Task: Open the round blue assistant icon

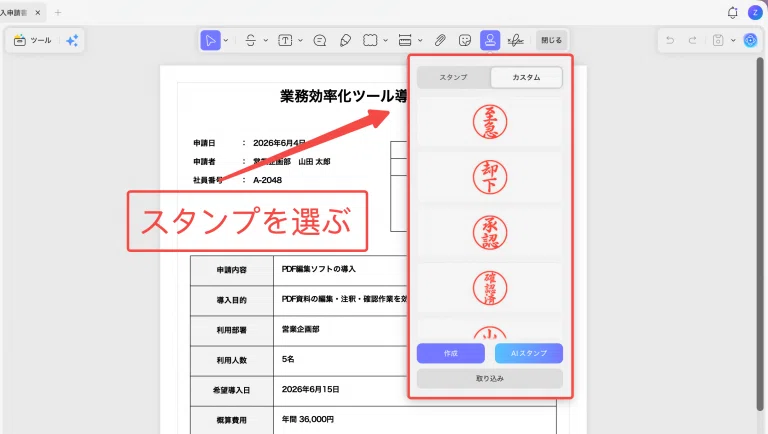Action: 750,40
